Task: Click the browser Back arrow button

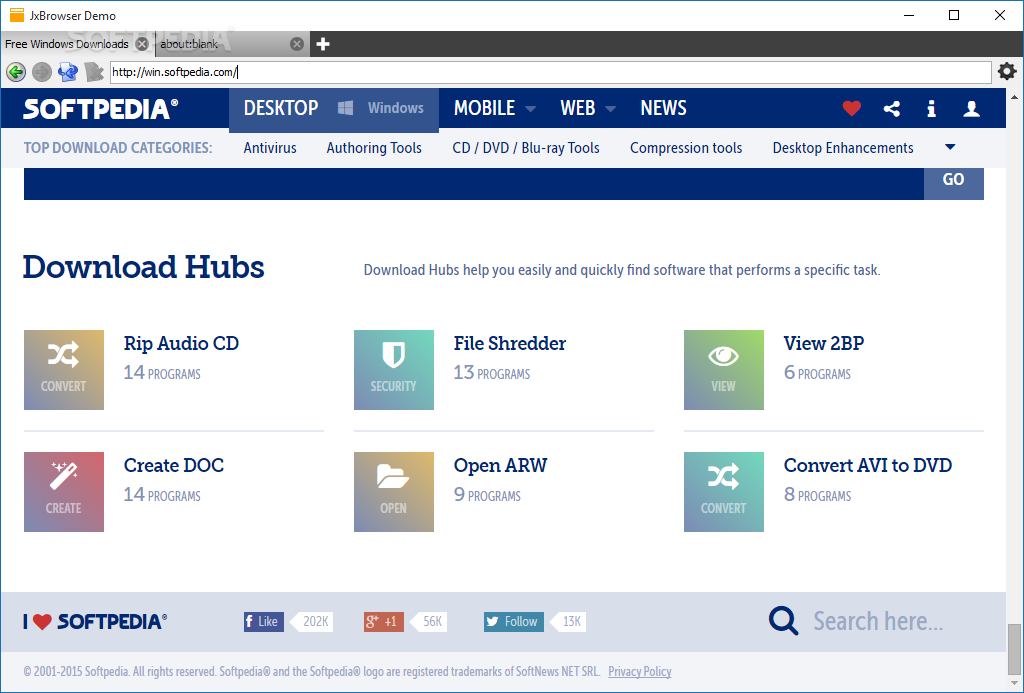Action: click(x=16, y=72)
